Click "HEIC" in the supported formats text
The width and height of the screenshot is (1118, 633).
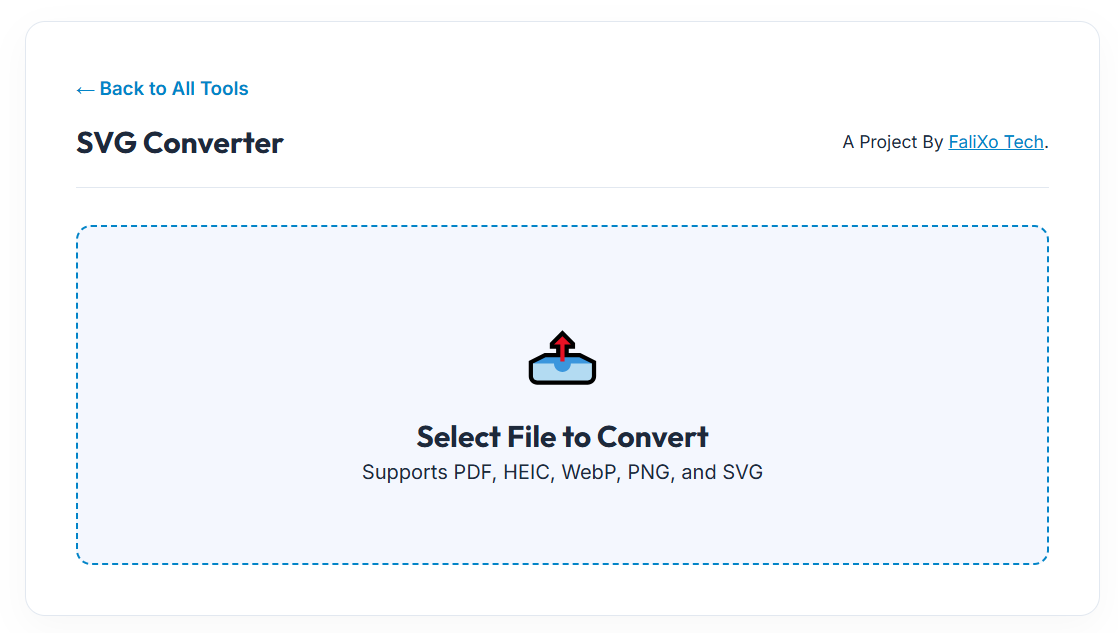click(528, 472)
